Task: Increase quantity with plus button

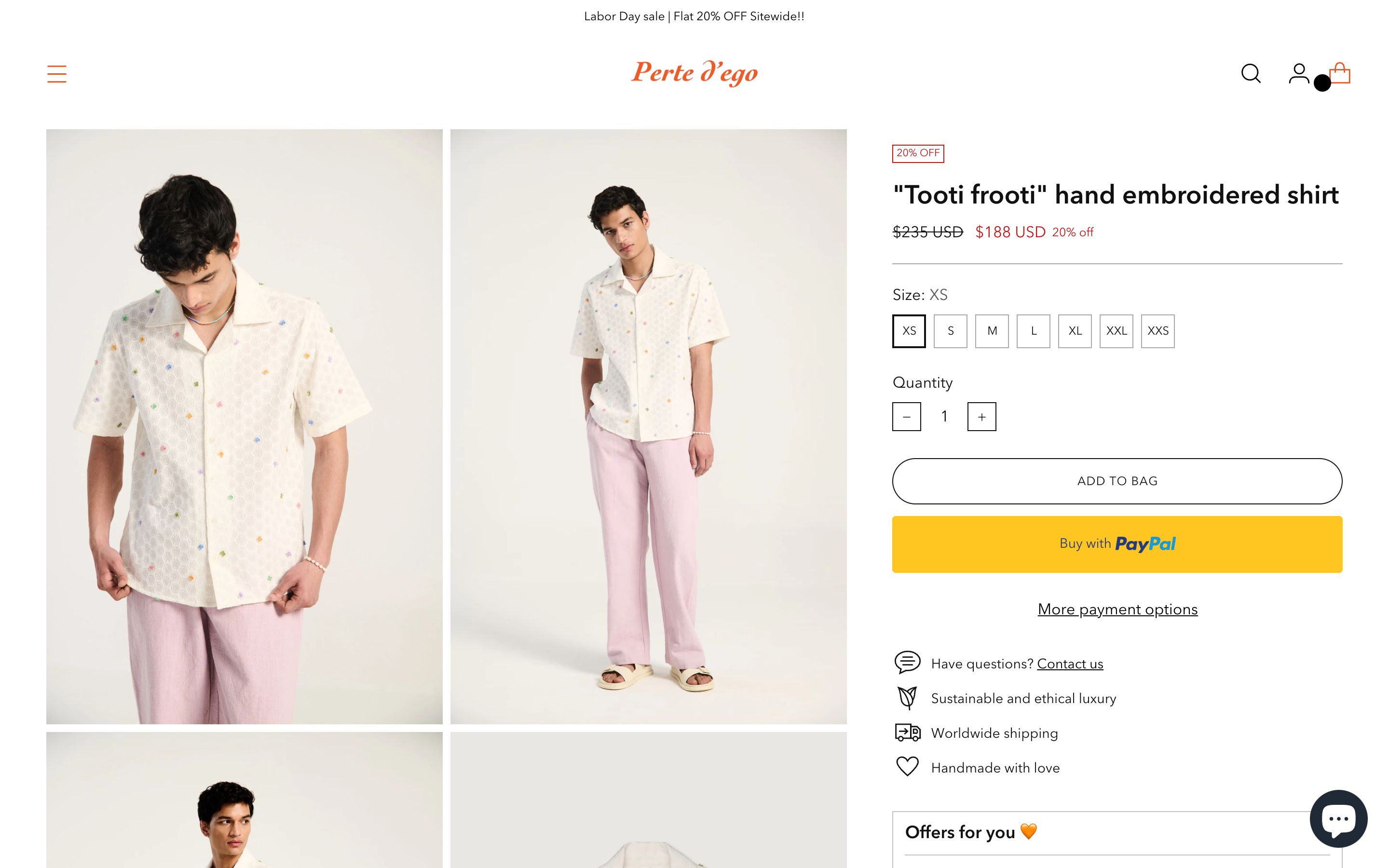Action: click(x=981, y=417)
